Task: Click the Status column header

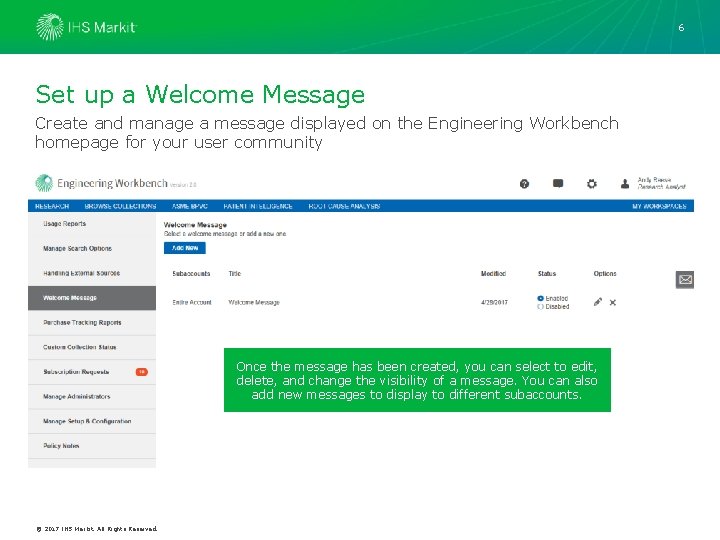Action: coord(547,274)
